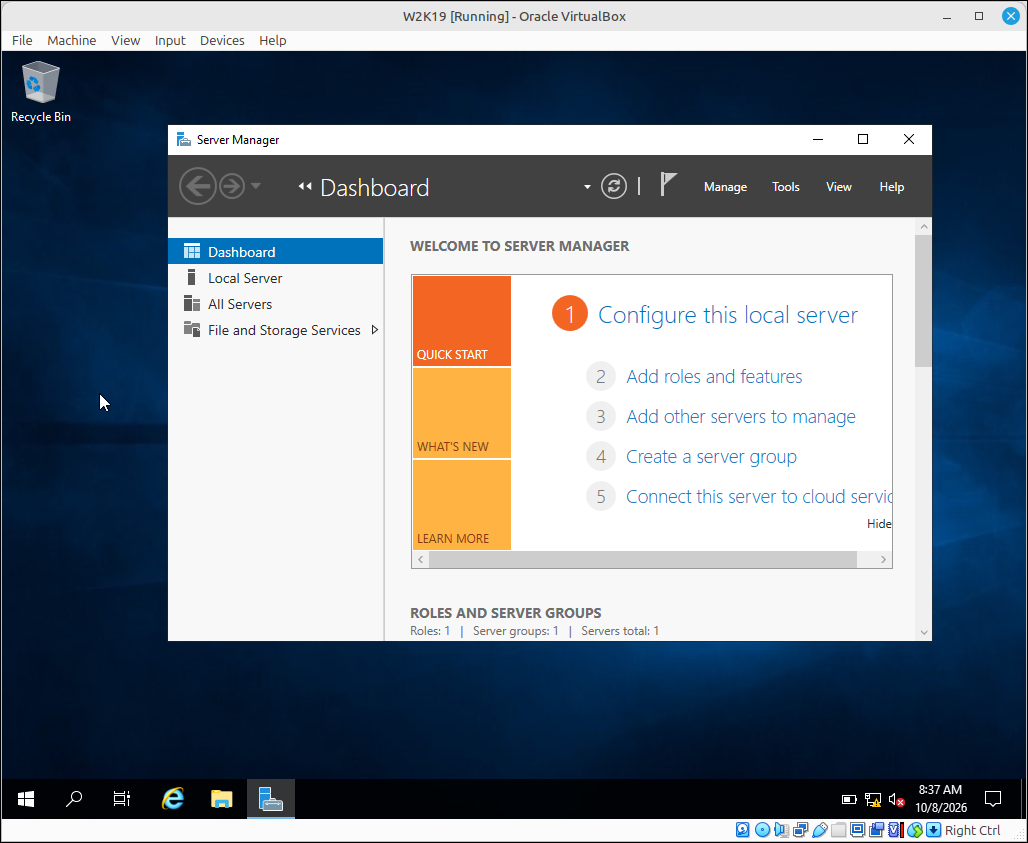Click the Dashboard grid icon
The image size is (1028, 843).
click(x=191, y=251)
